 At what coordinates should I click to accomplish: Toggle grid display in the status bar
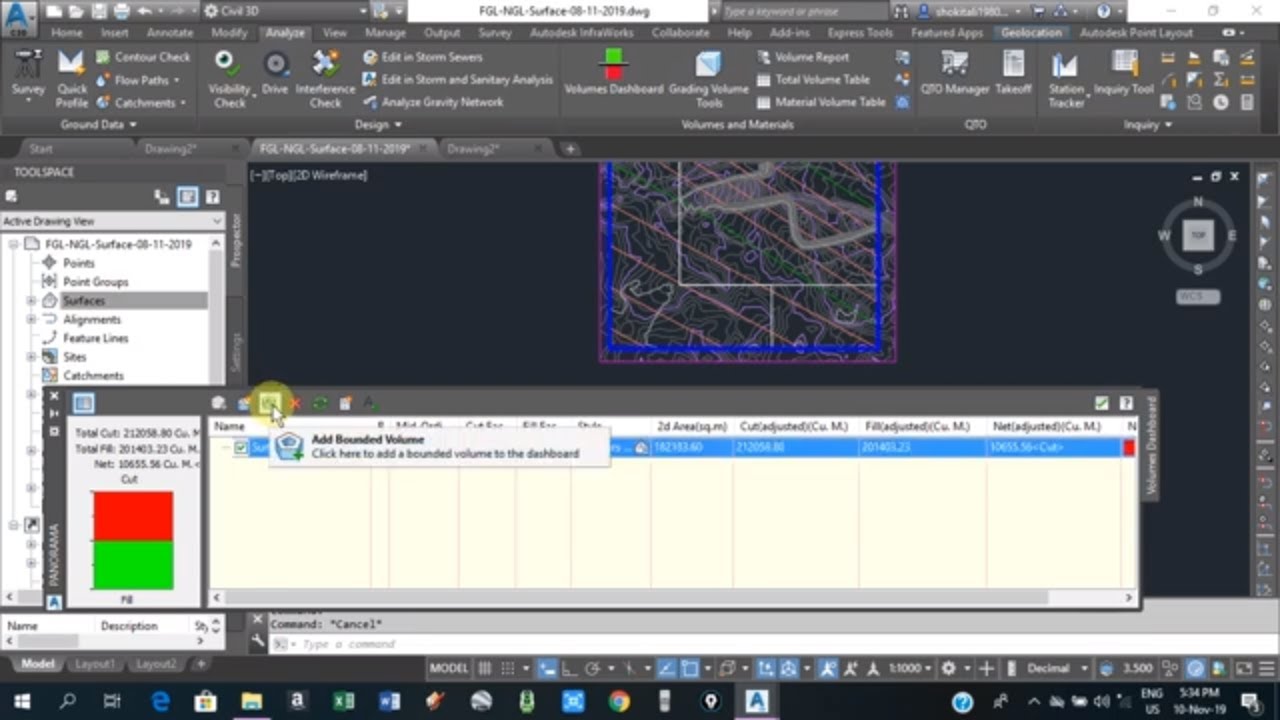click(485, 668)
